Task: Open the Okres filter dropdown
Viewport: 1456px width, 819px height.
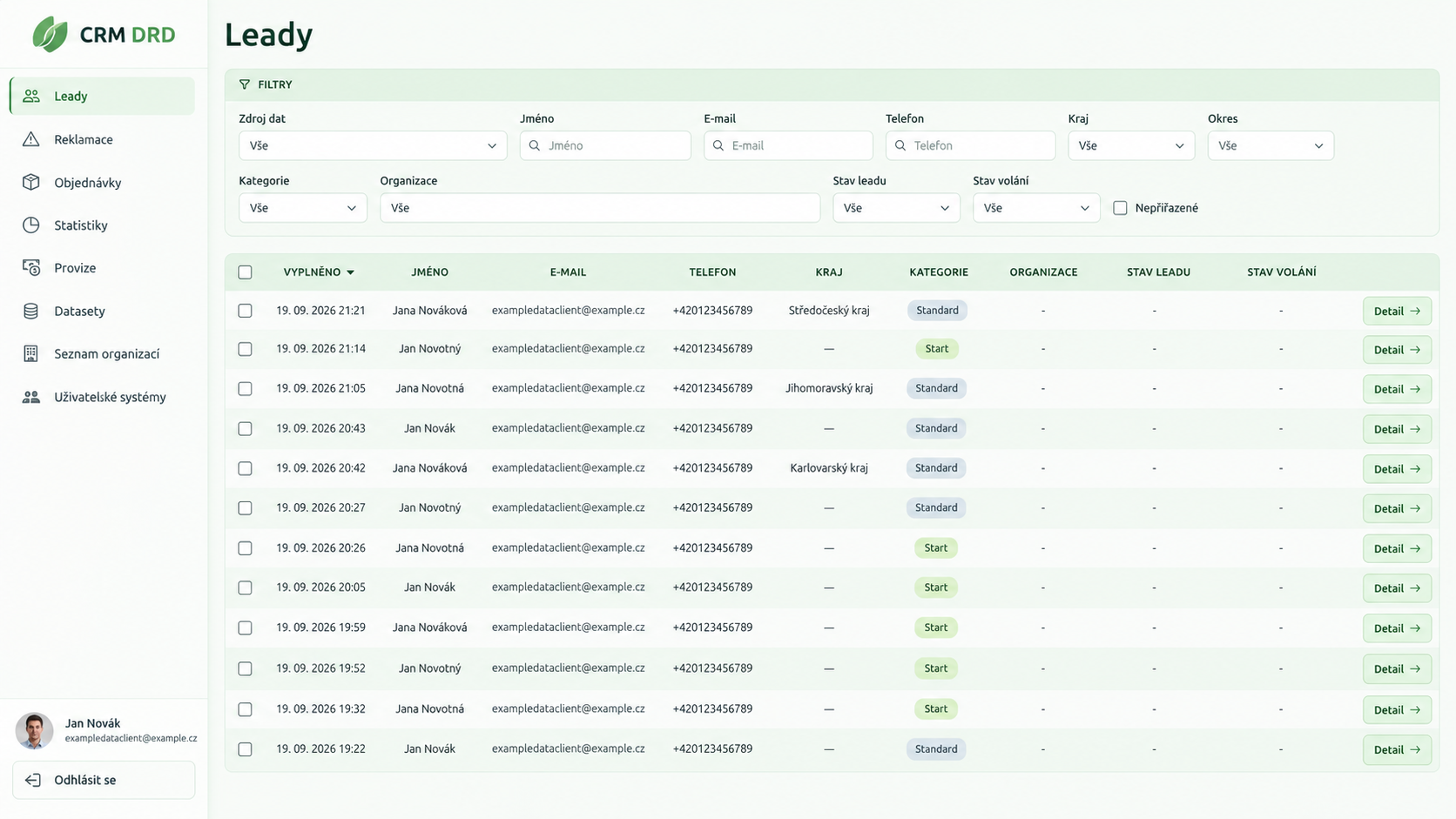Action: [1271, 145]
